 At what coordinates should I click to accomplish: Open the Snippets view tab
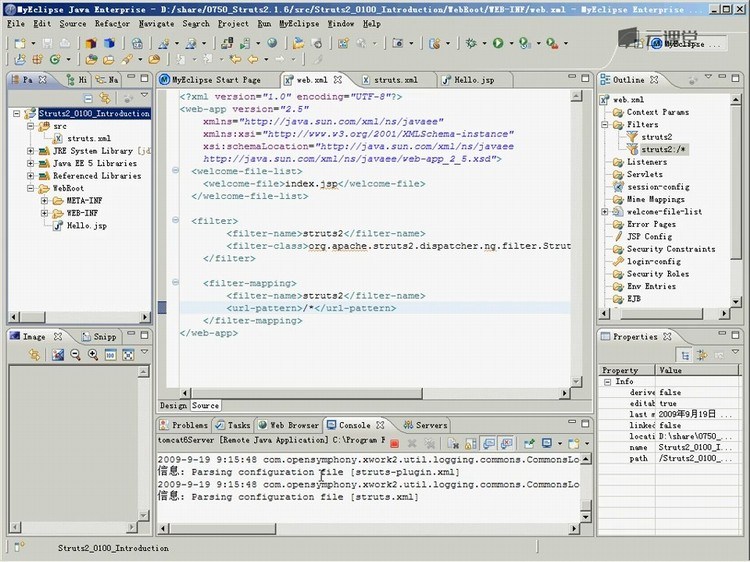pyautogui.click(x=99, y=337)
